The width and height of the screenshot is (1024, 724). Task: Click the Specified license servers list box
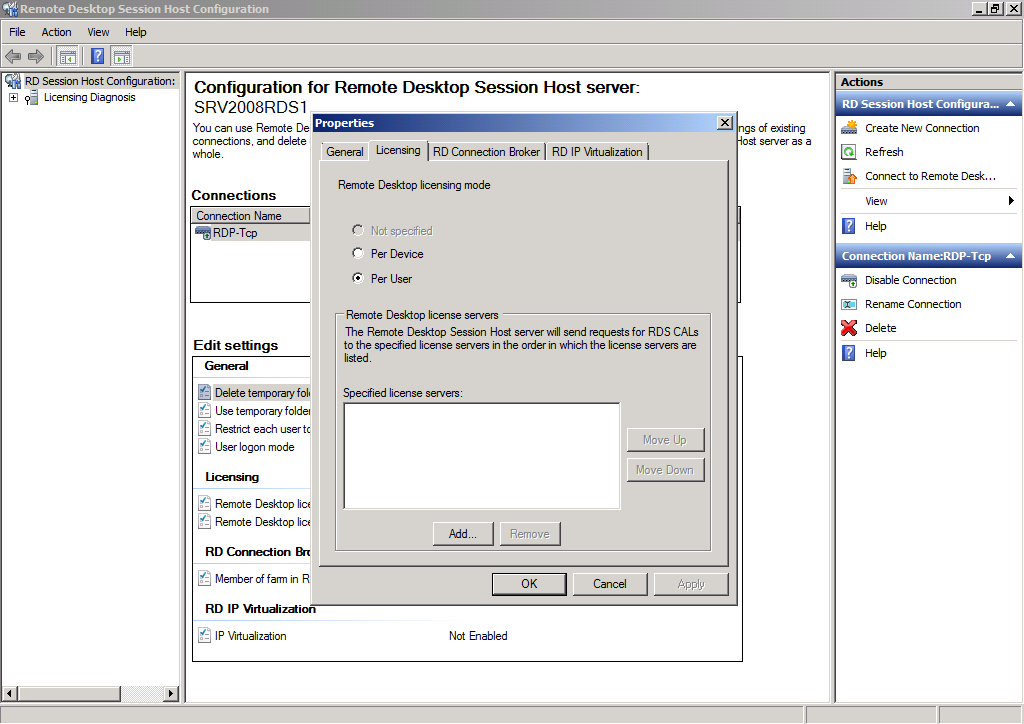482,456
